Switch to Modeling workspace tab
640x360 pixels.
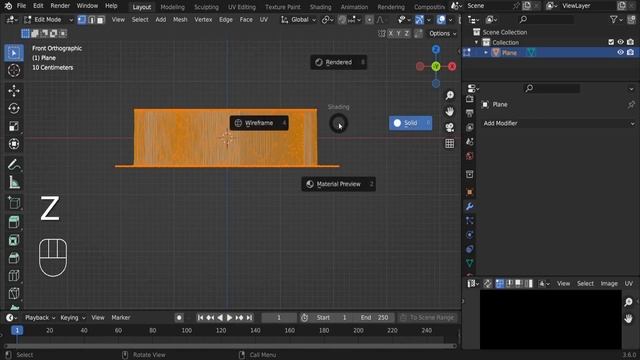(x=172, y=7)
